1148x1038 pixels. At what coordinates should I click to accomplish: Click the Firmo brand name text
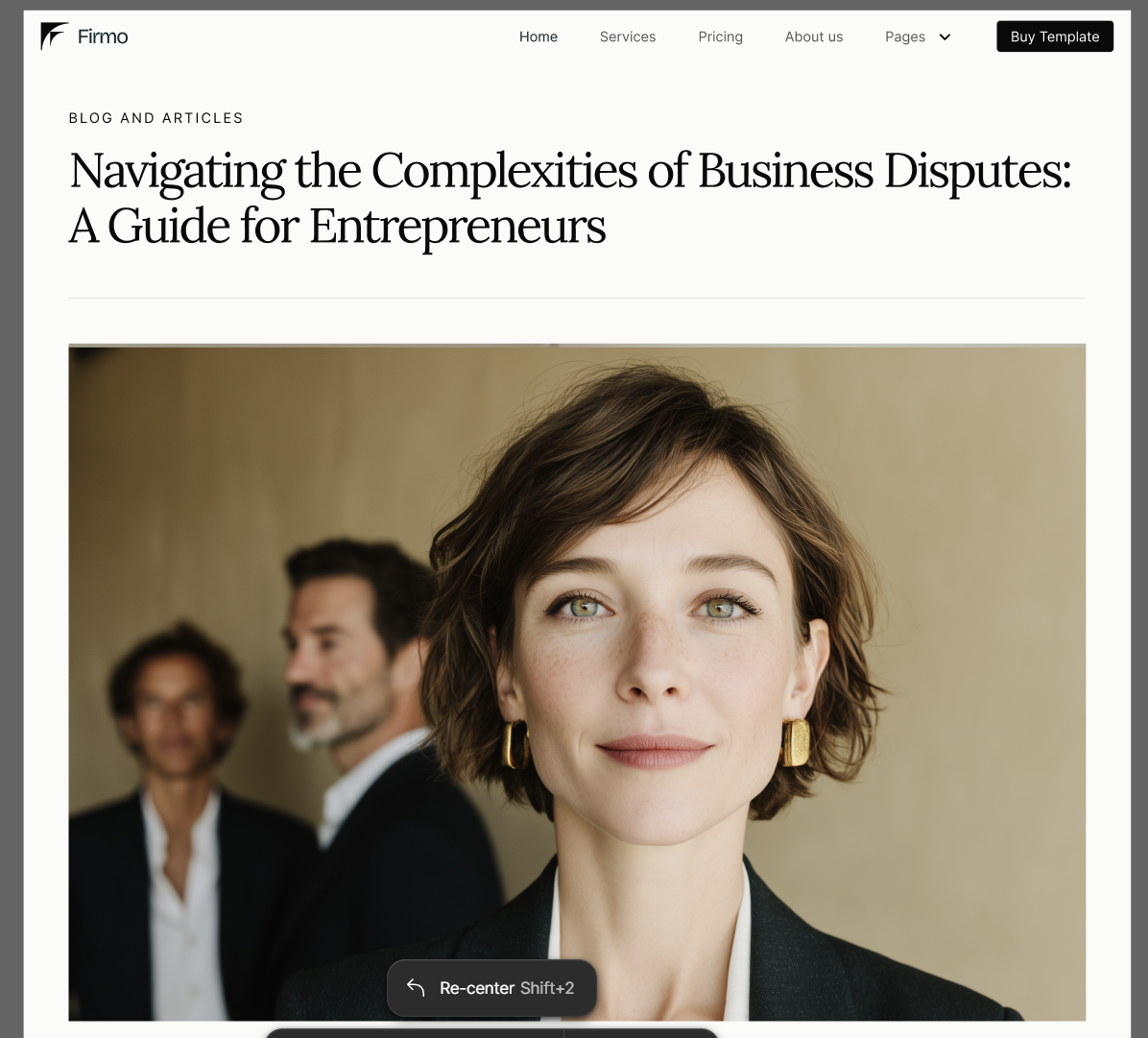(x=103, y=36)
